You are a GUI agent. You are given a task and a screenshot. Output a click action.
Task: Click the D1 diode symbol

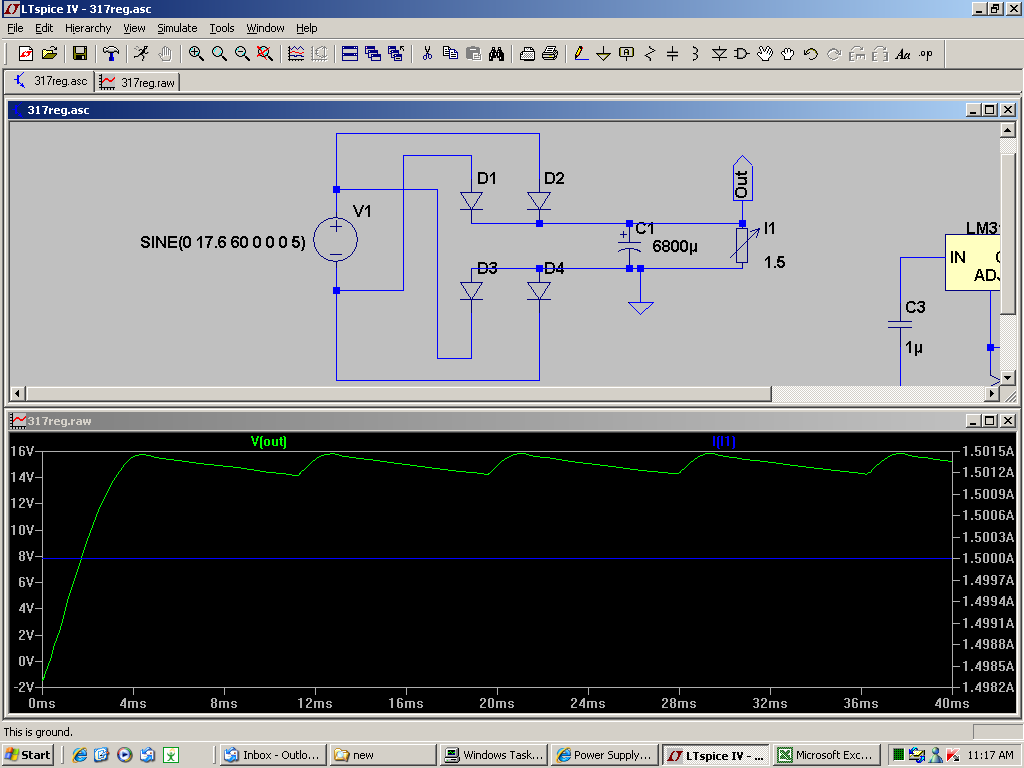tap(472, 201)
